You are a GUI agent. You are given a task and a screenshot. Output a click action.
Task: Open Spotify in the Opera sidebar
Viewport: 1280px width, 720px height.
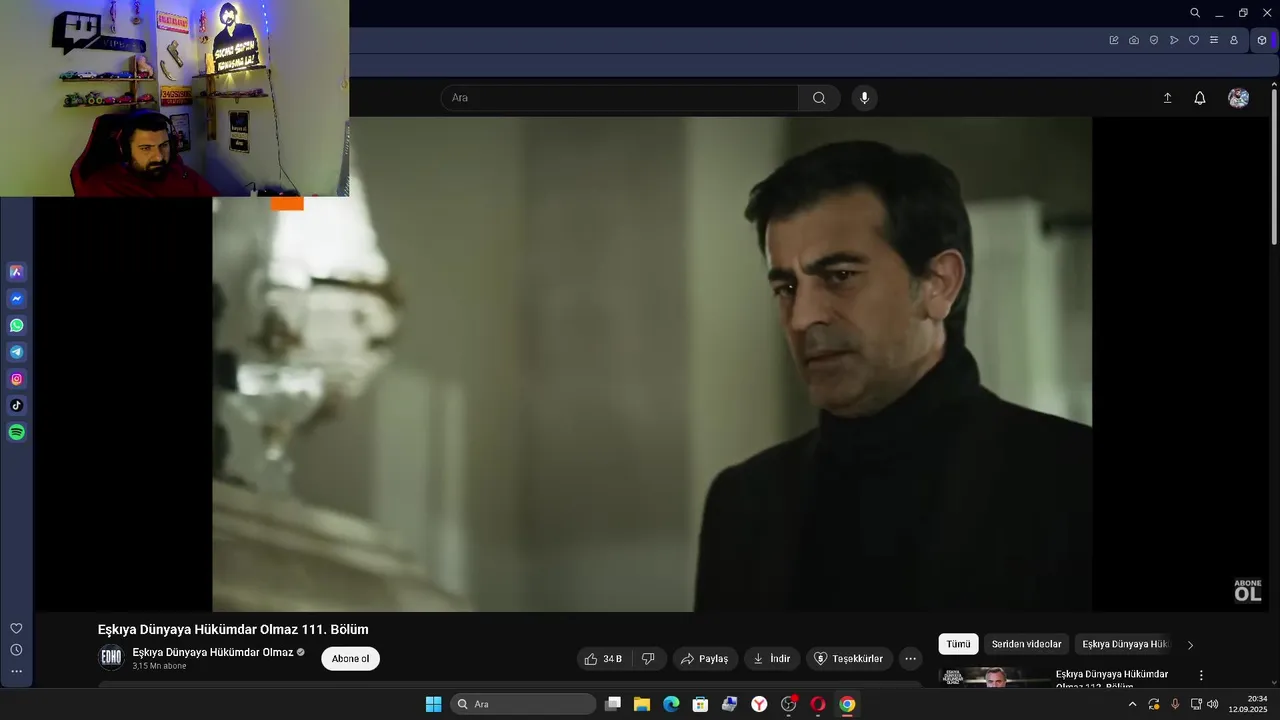tap(16, 433)
